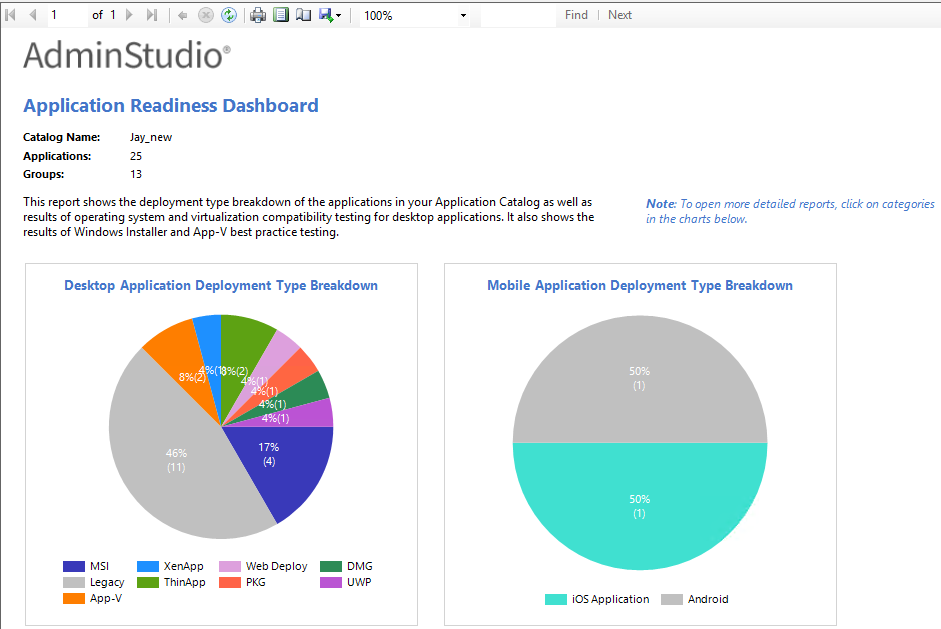The image size is (941, 629).
Task: Open the export save menu
Action: [x=330, y=15]
